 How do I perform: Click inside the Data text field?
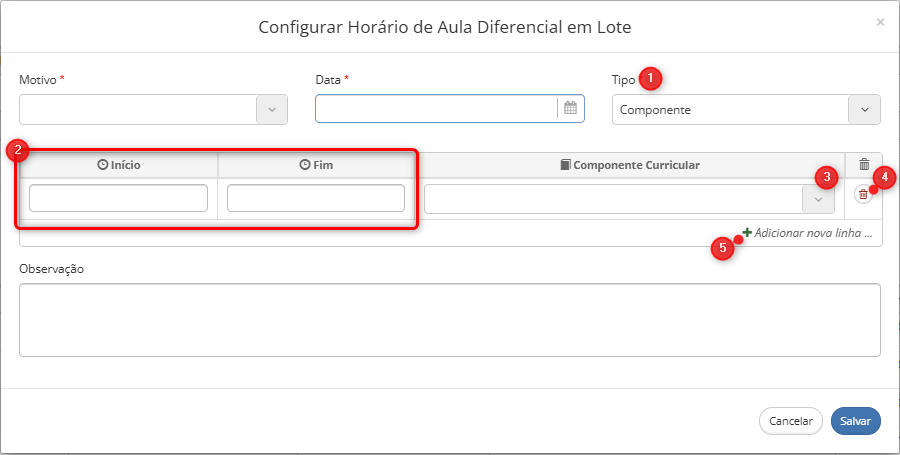point(436,108)
